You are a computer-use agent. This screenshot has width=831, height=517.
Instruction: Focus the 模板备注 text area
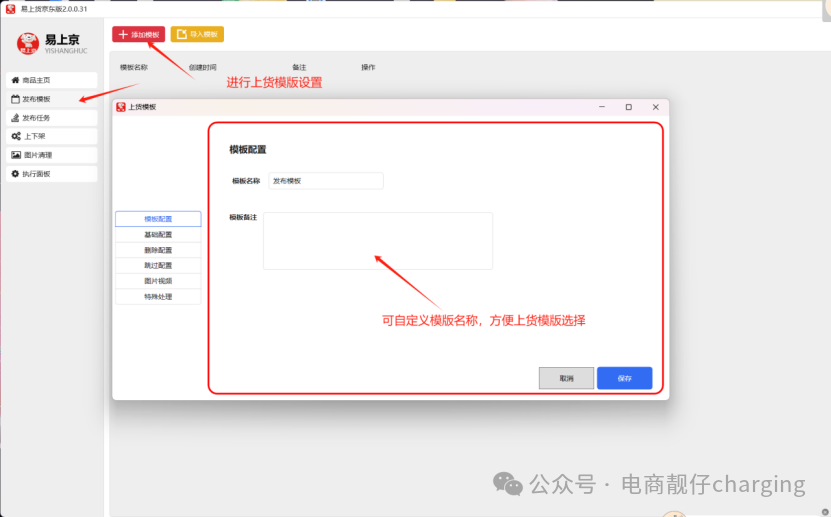point(378,241)
